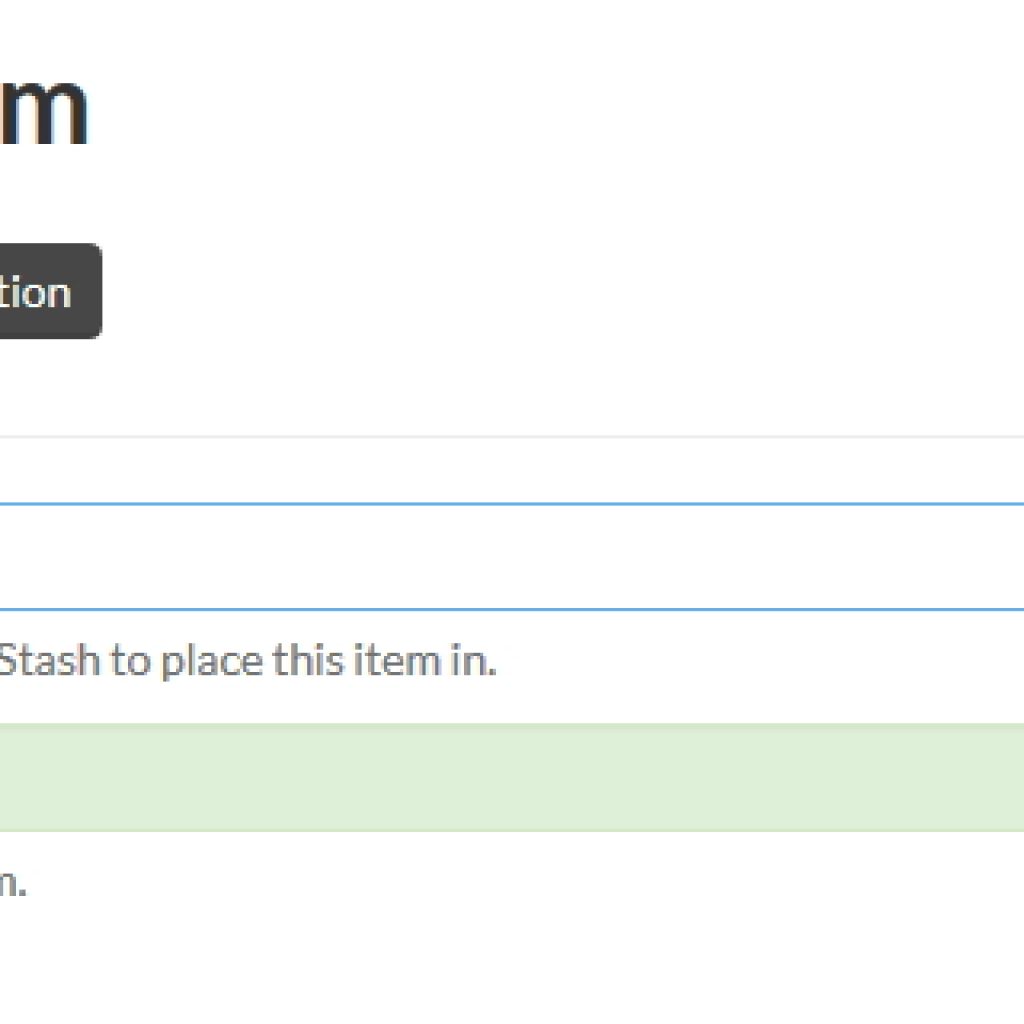Image resolution: width=1024 pixels, height=1024 pixels.
Task: Place cursor at right end of Stash field
Action: point(1006,557)
